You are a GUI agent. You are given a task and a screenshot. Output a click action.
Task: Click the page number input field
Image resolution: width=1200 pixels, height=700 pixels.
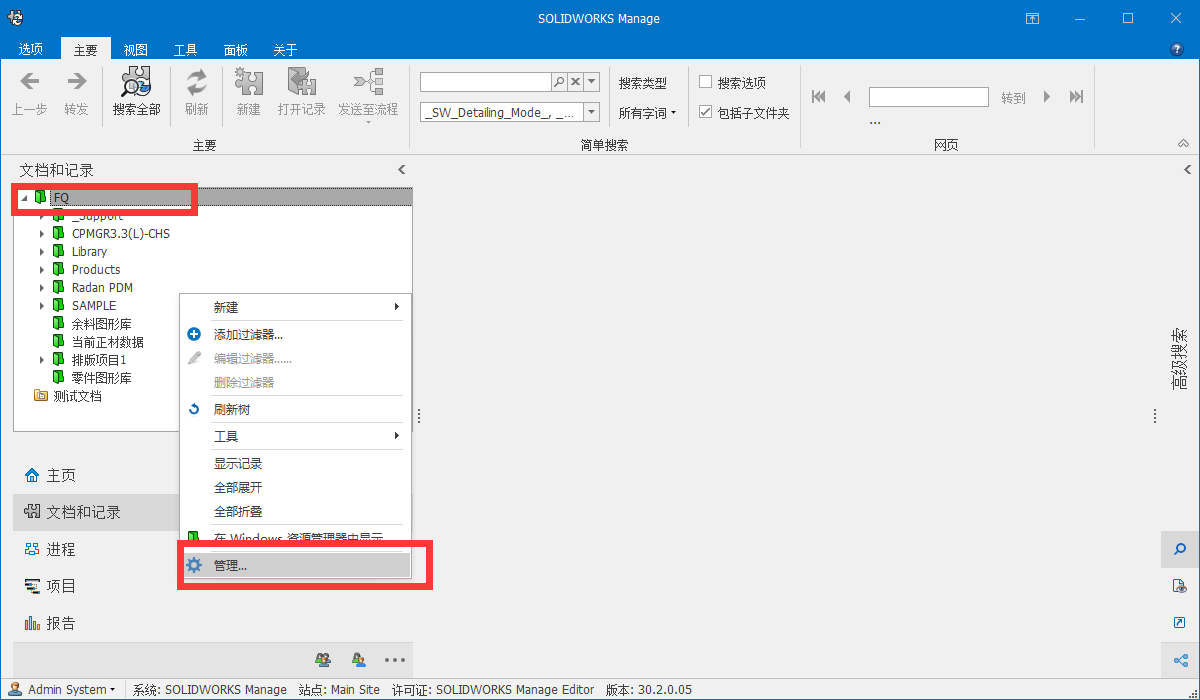[929, 97]
